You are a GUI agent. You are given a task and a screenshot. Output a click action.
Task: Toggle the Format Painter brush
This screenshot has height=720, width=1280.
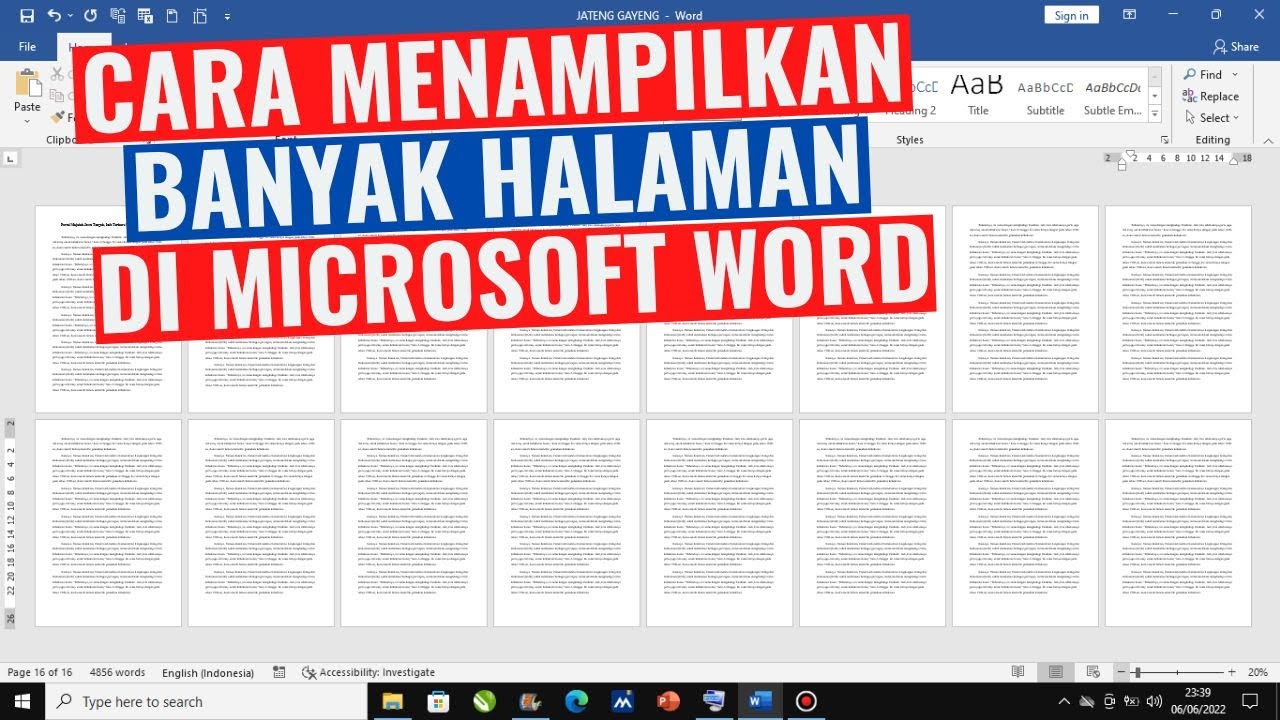(57, 118)
